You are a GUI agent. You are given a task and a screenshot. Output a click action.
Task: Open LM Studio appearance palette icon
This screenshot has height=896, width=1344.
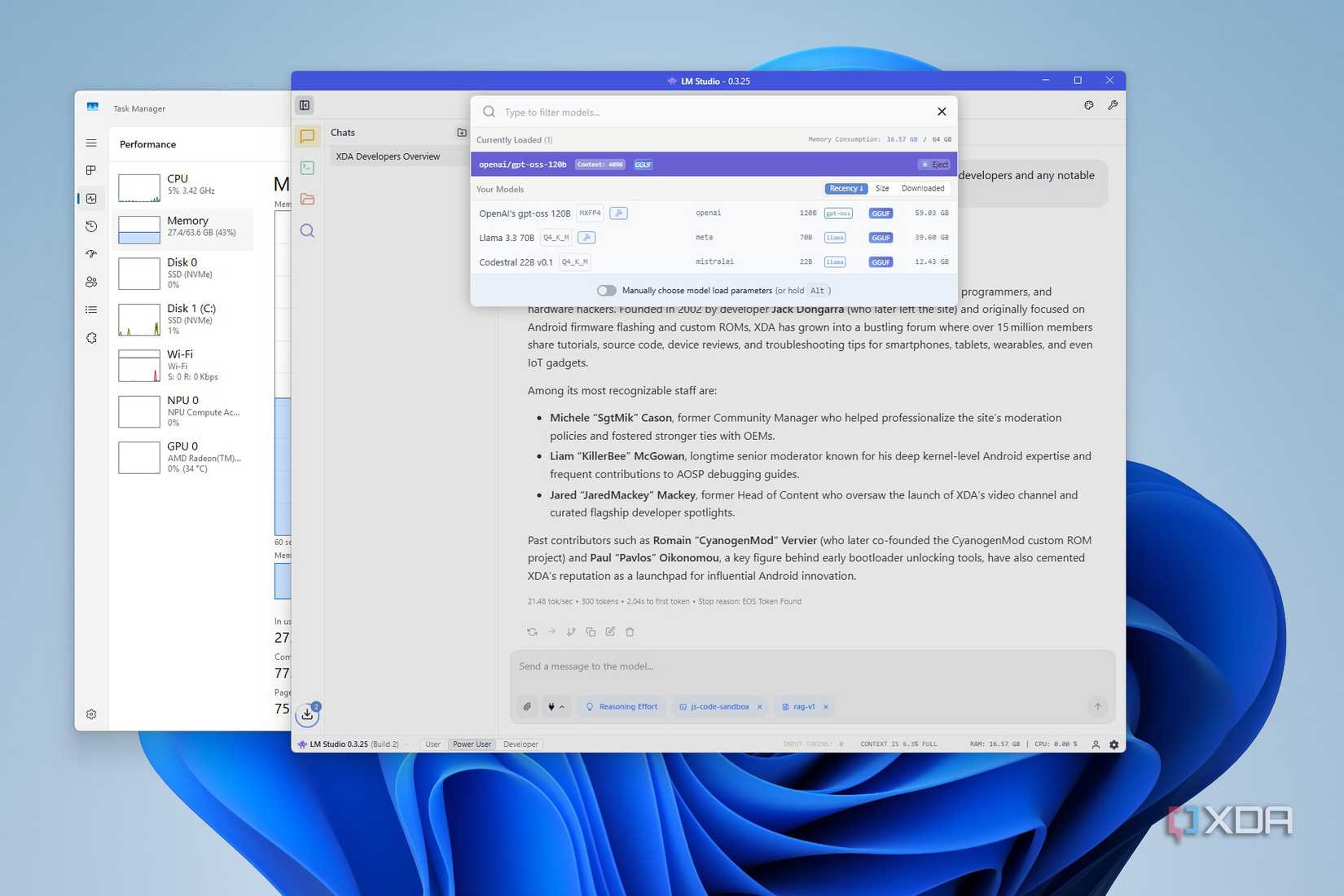(x=1089, y=105)
